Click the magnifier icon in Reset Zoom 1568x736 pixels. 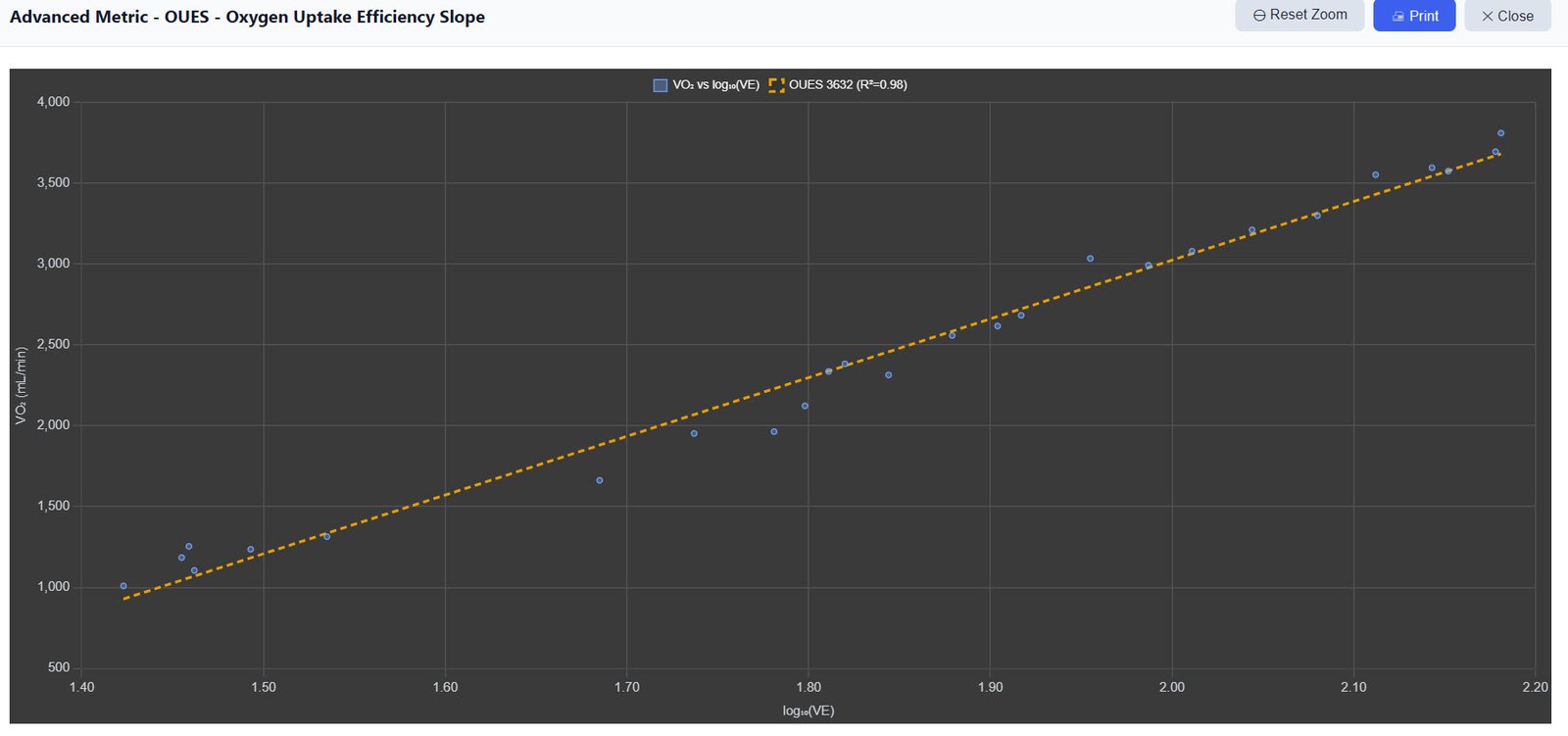1259,16
